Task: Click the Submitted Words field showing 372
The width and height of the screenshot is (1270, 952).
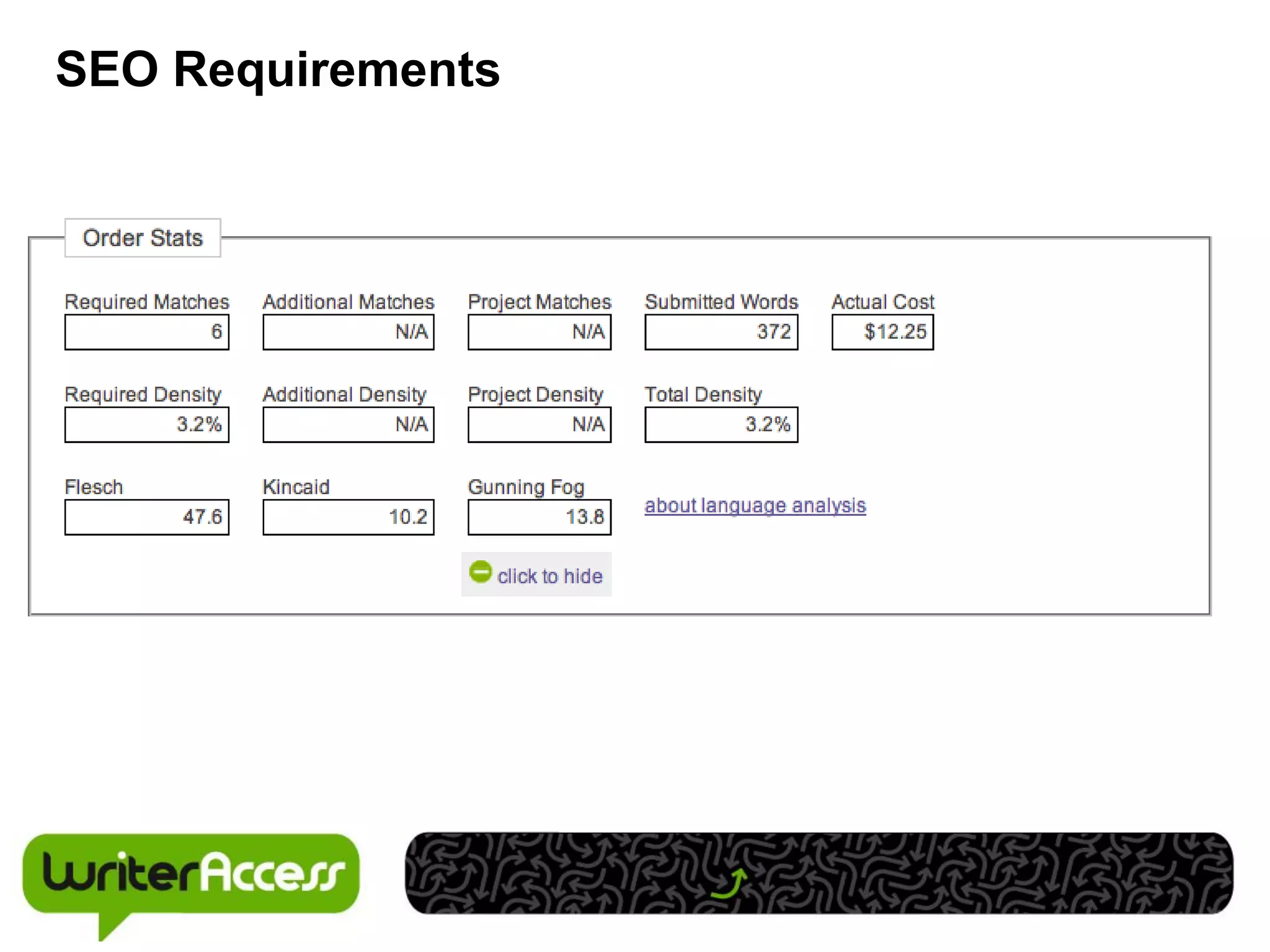Action: click(x=721, y=332)
